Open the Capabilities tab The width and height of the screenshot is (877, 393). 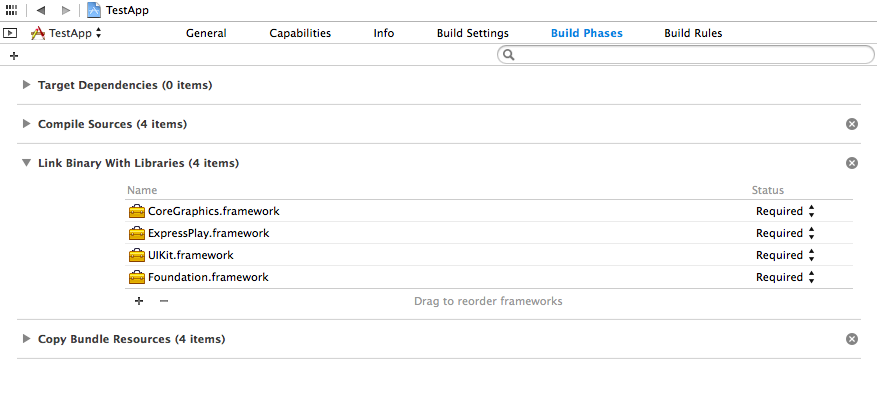coord(300,33)
